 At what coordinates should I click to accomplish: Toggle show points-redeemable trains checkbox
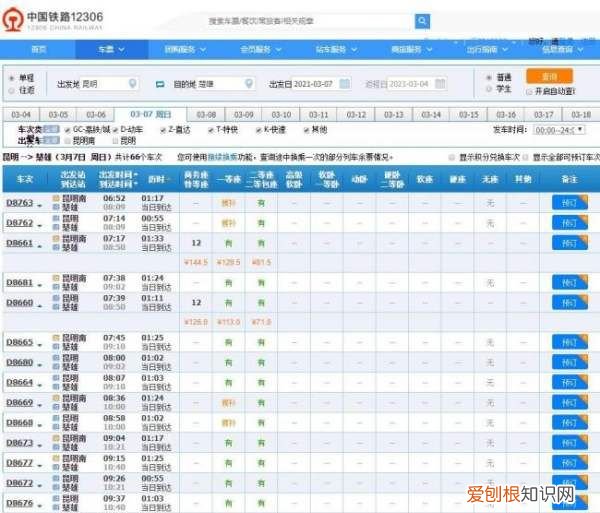452,157
